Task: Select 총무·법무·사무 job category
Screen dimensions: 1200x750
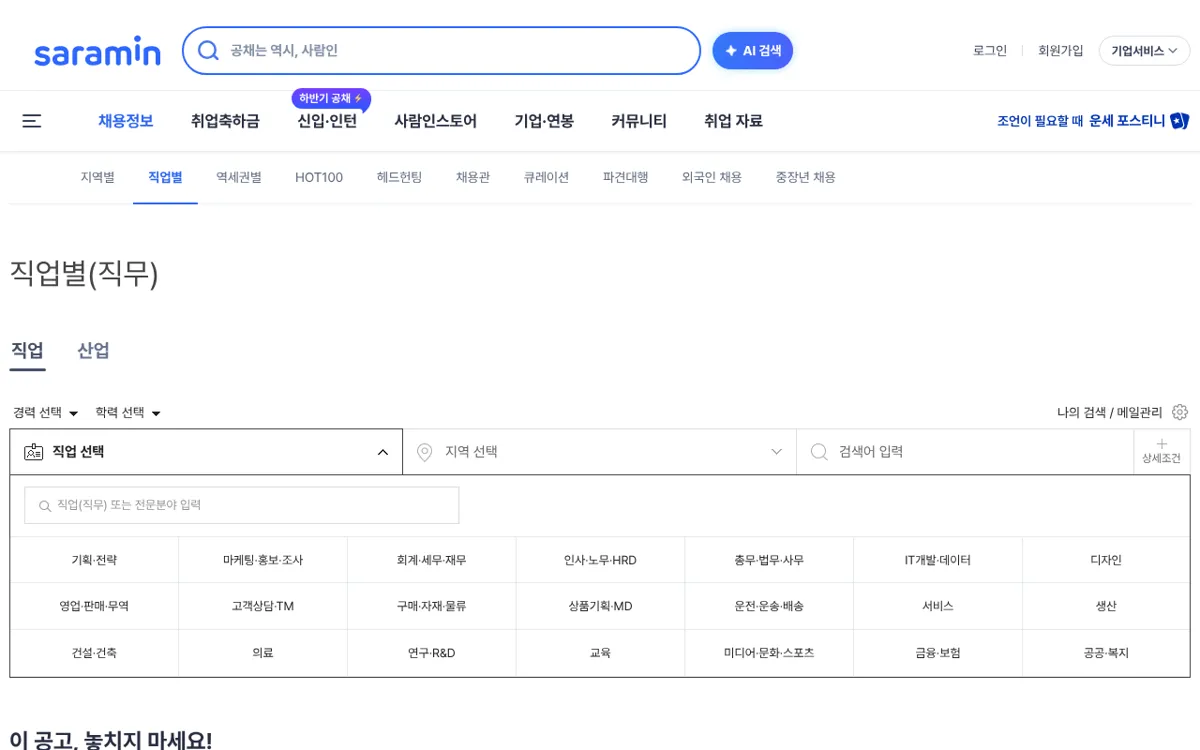Action: (769, 560)
